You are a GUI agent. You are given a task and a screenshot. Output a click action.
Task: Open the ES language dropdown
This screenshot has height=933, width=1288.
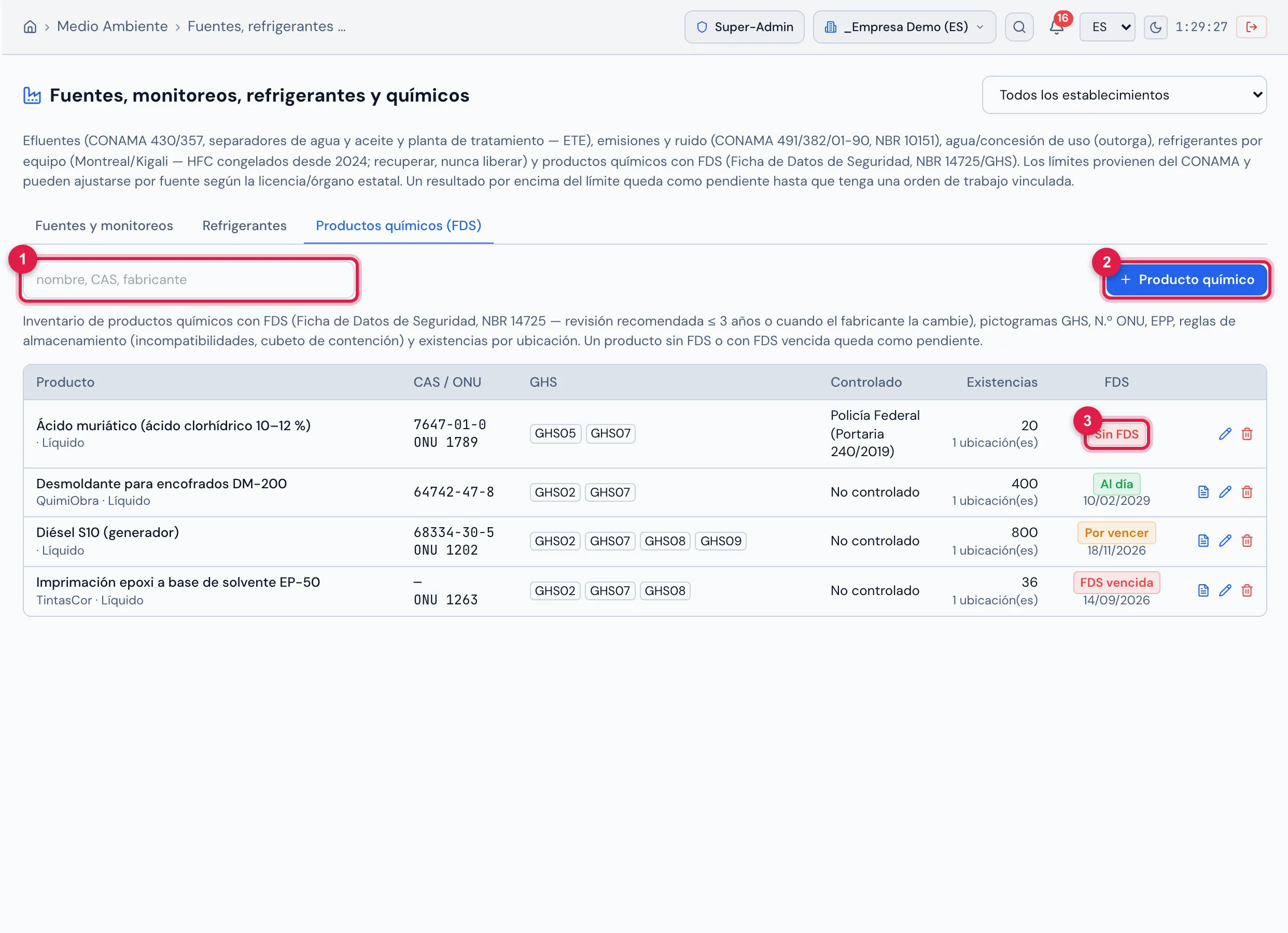click(x=1107, y=26)
